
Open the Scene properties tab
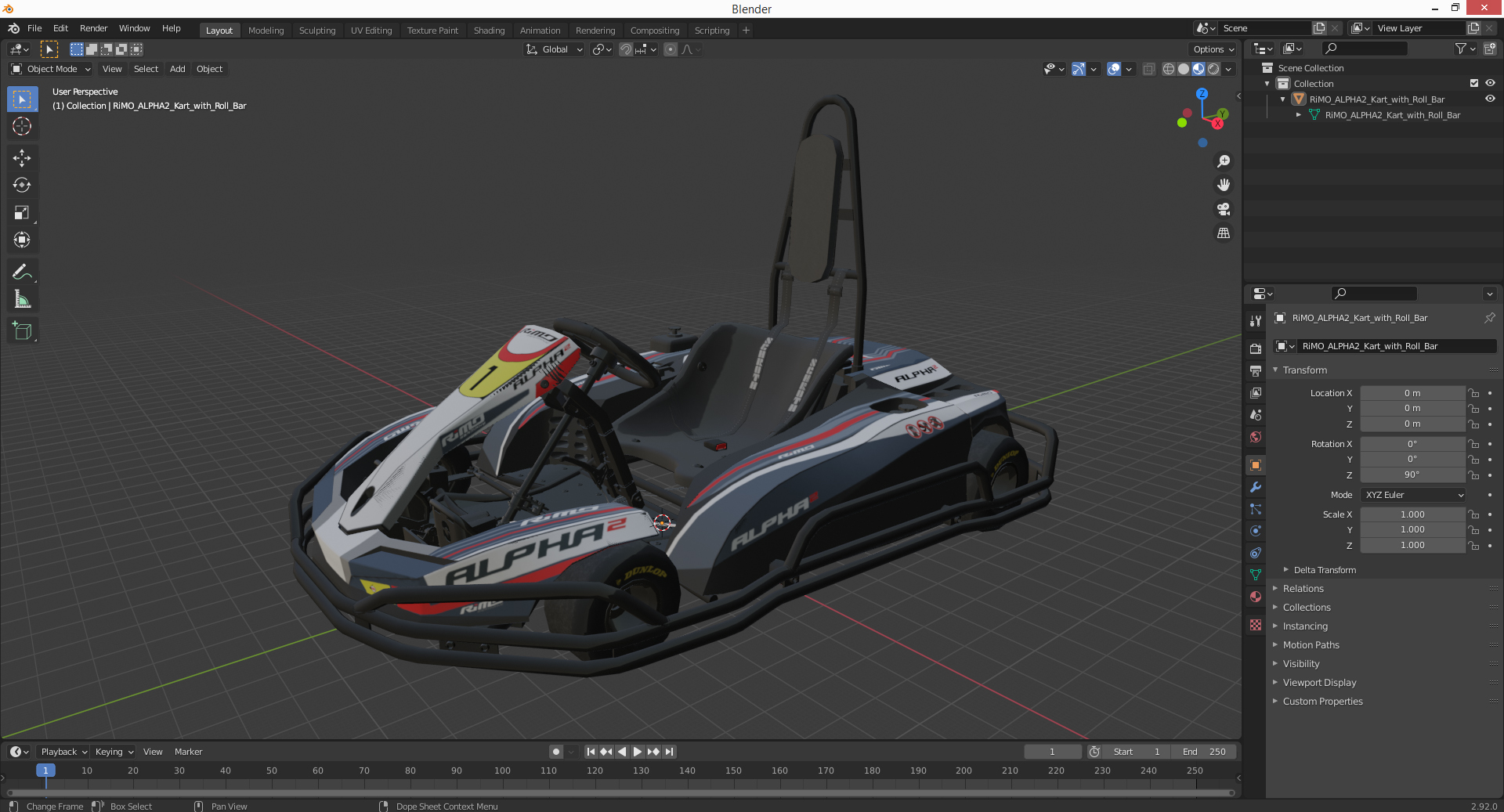(x=1256, y=415)
